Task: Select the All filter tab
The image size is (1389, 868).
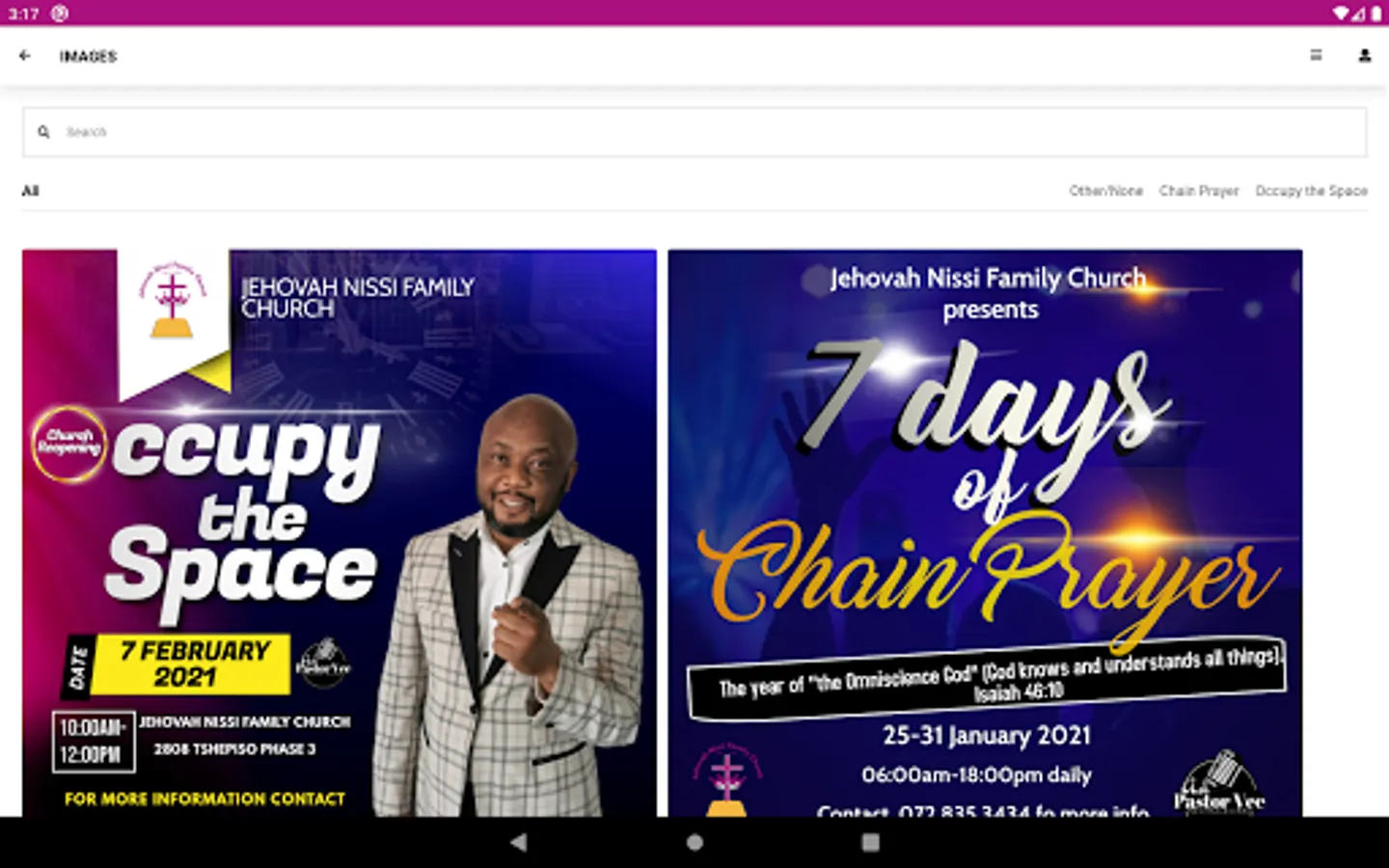Action: [x=31, y=191]
